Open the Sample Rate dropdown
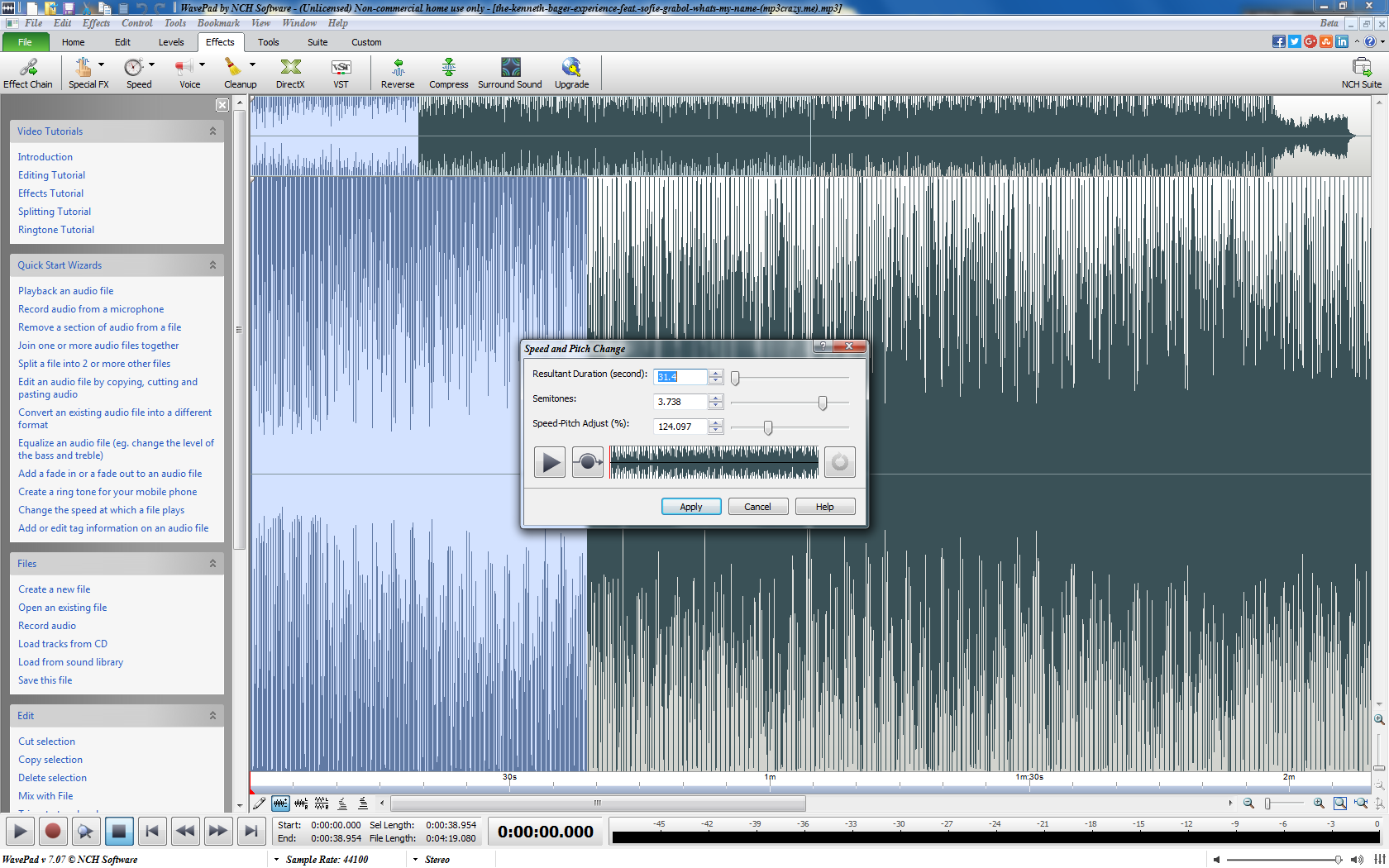 click(322, 860)
